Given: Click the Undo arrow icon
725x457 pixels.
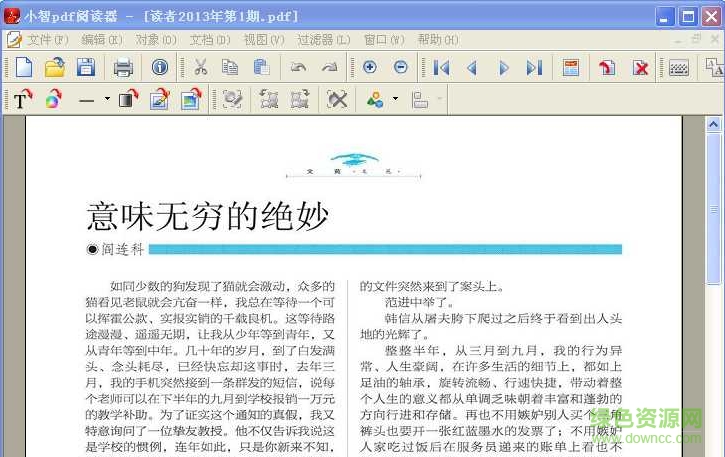Looking at the screenshot, I should pos(298,68).
